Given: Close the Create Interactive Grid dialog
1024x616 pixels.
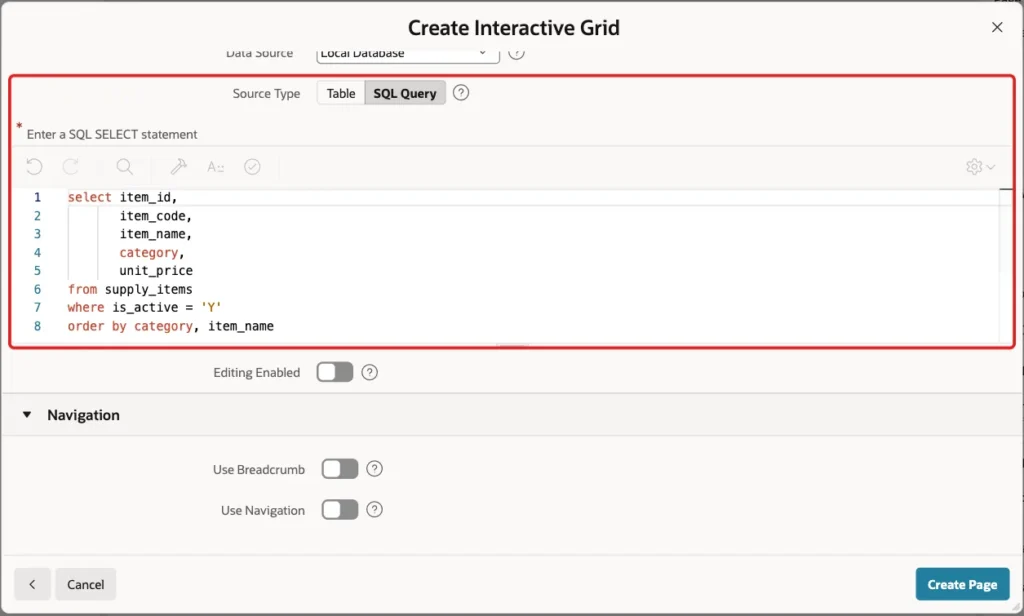Looking at the screenshot, I should pyautogui.click(x=997, y=27).
